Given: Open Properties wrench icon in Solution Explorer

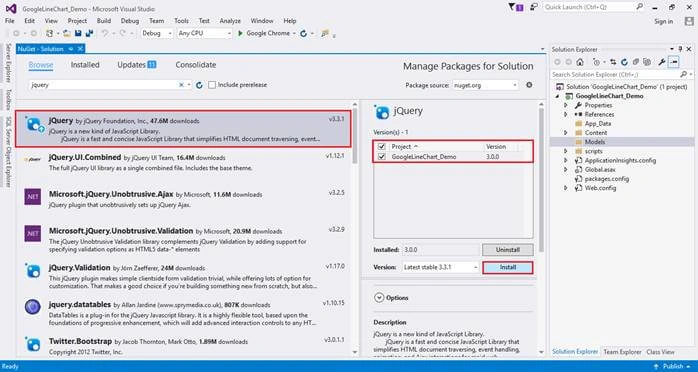Looking at the screenshot, I should click(661, 62).
